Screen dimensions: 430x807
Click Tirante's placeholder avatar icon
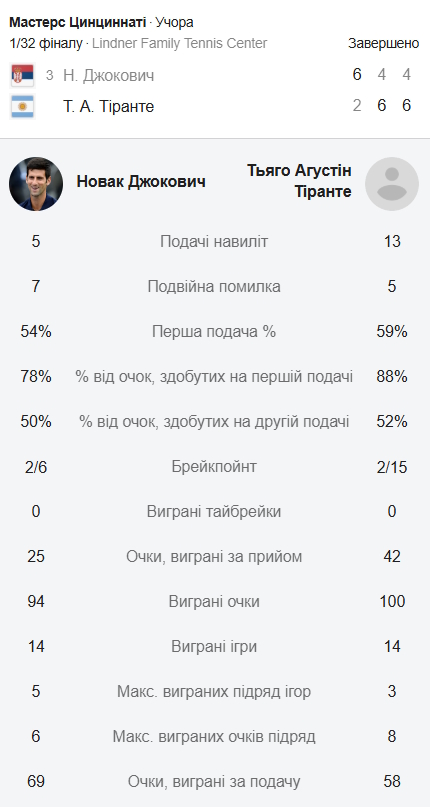[392, 184]
